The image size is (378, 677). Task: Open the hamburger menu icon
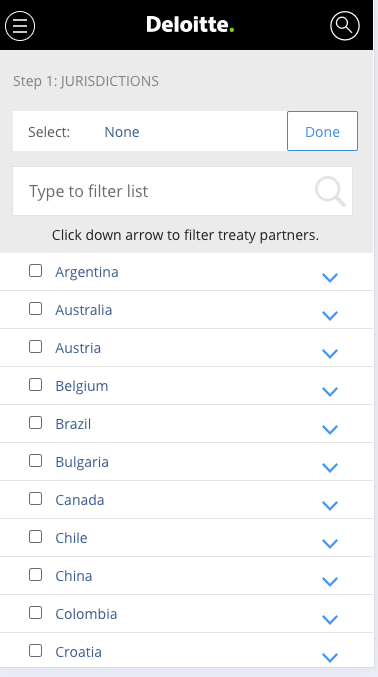(20, 26)
